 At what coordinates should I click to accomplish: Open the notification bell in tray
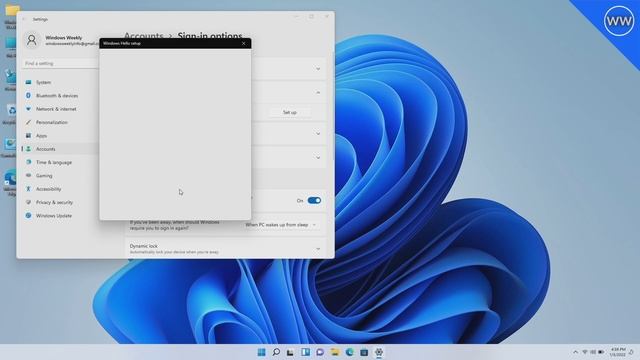pos(631,352)
